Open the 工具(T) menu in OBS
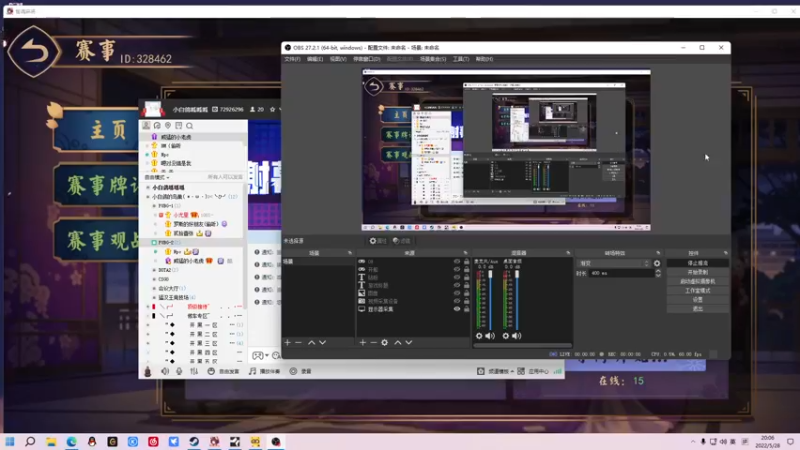Image resolution: width=800 pixels, height=450 pixels. pos(461,59)
